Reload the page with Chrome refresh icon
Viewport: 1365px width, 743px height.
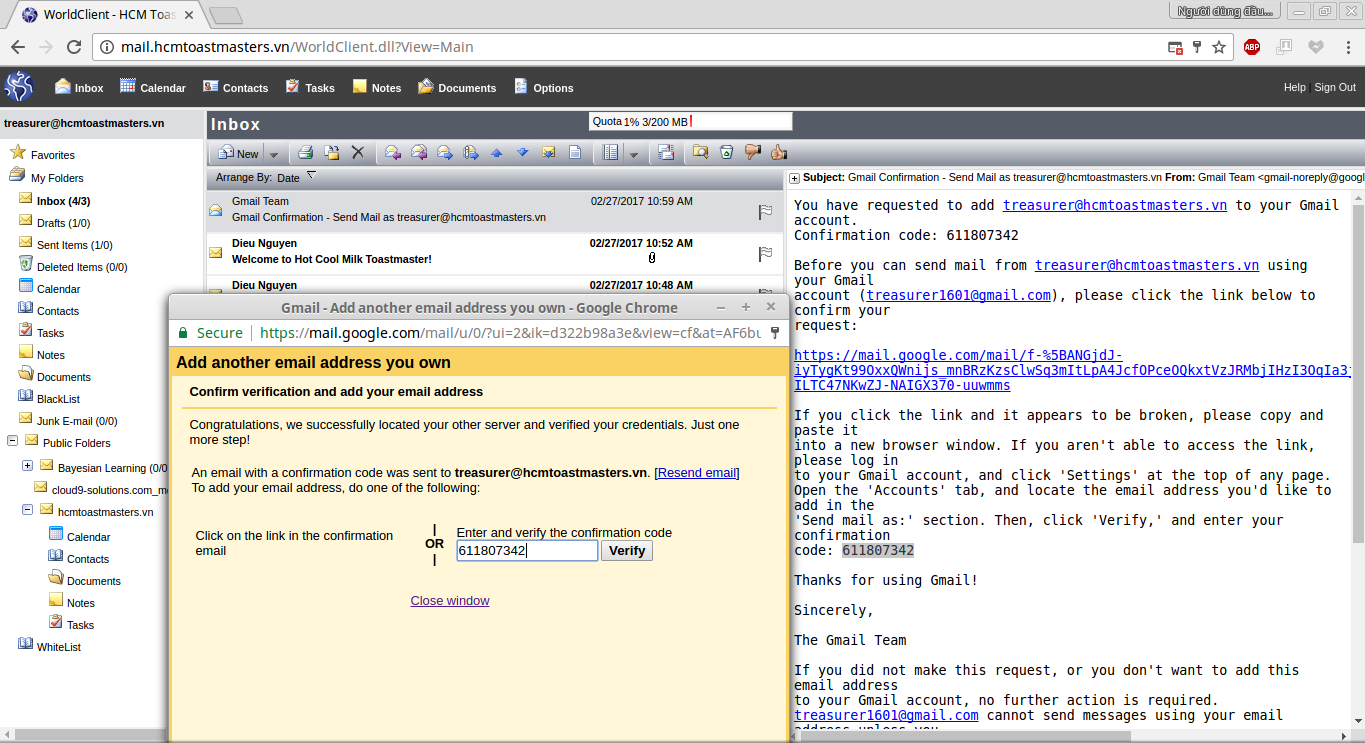pos(73,47)
